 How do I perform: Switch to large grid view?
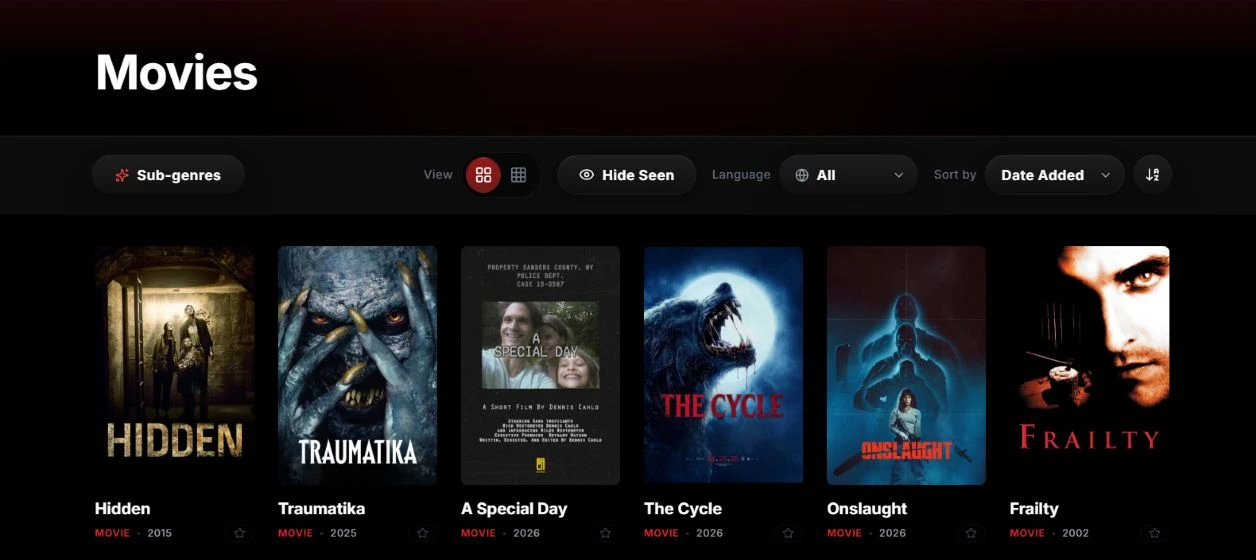484,175
